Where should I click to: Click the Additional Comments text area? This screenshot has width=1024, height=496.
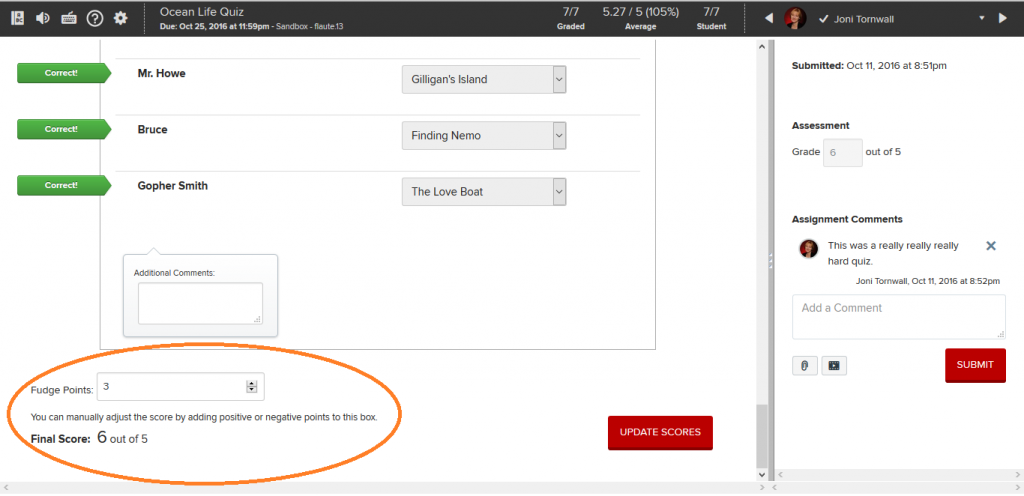[200, 303]
